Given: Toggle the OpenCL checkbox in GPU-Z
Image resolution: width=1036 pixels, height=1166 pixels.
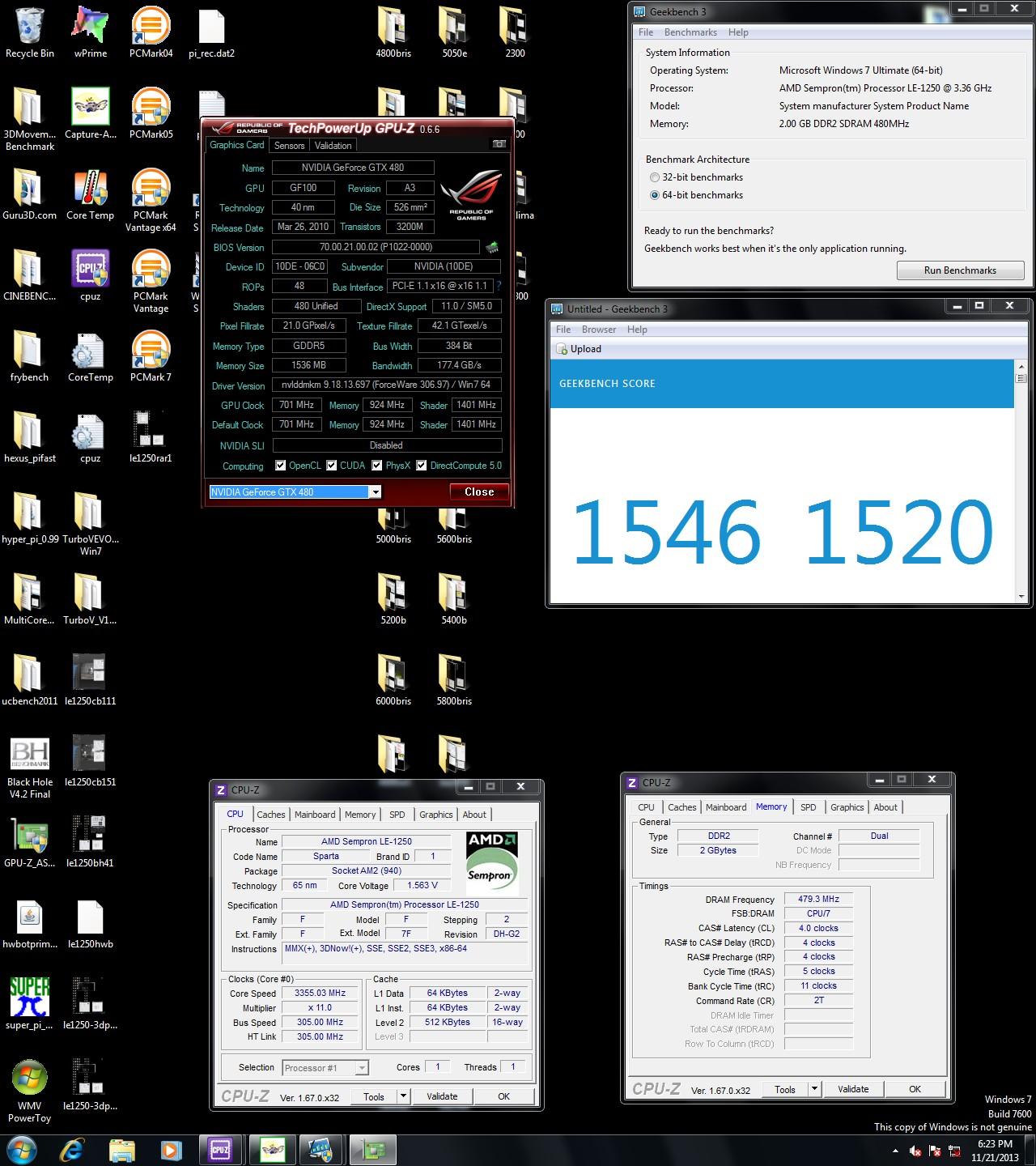Looking at the screenshot, I should tap(280, 466).
